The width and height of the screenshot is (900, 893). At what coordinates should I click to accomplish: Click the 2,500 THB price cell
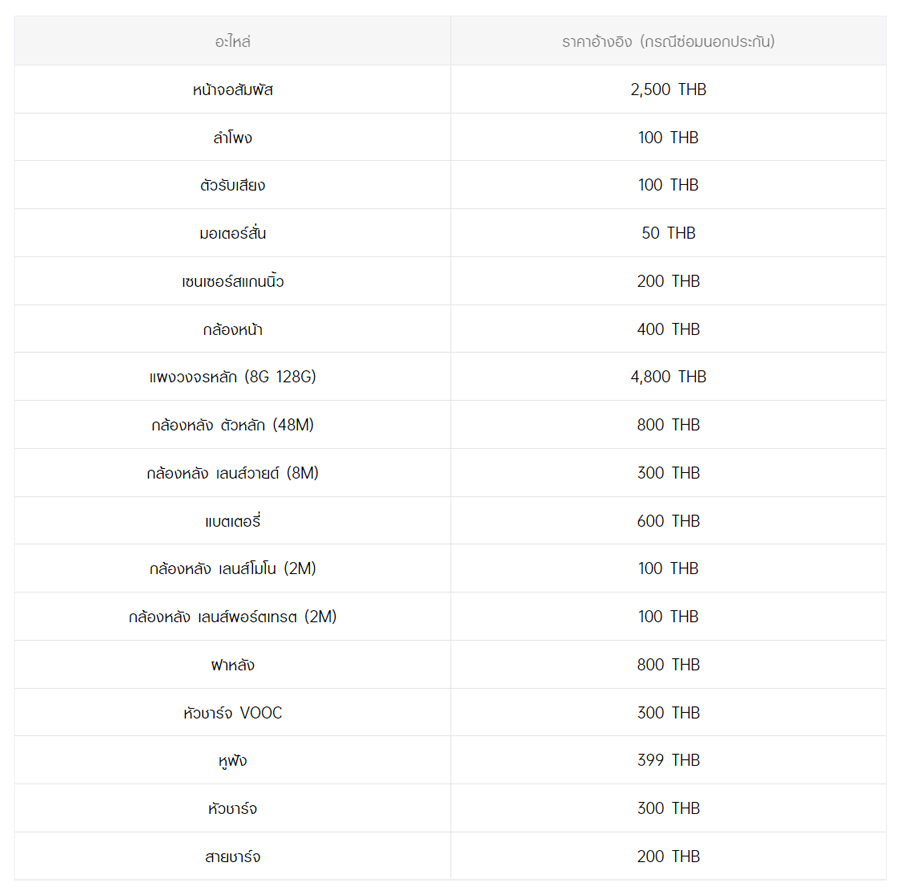point(668,90)
